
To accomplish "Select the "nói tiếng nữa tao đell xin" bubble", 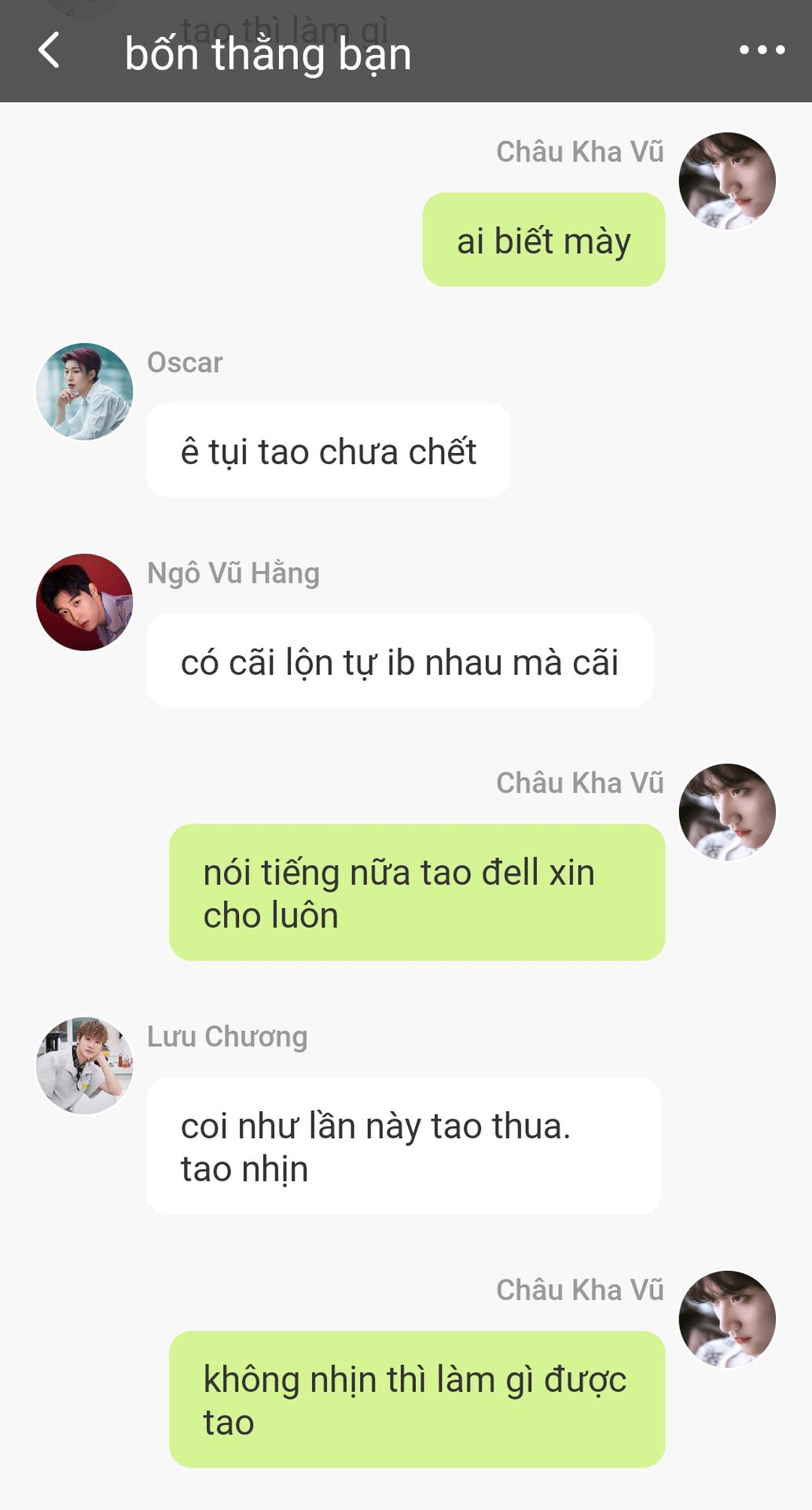I will click(417, 893).
